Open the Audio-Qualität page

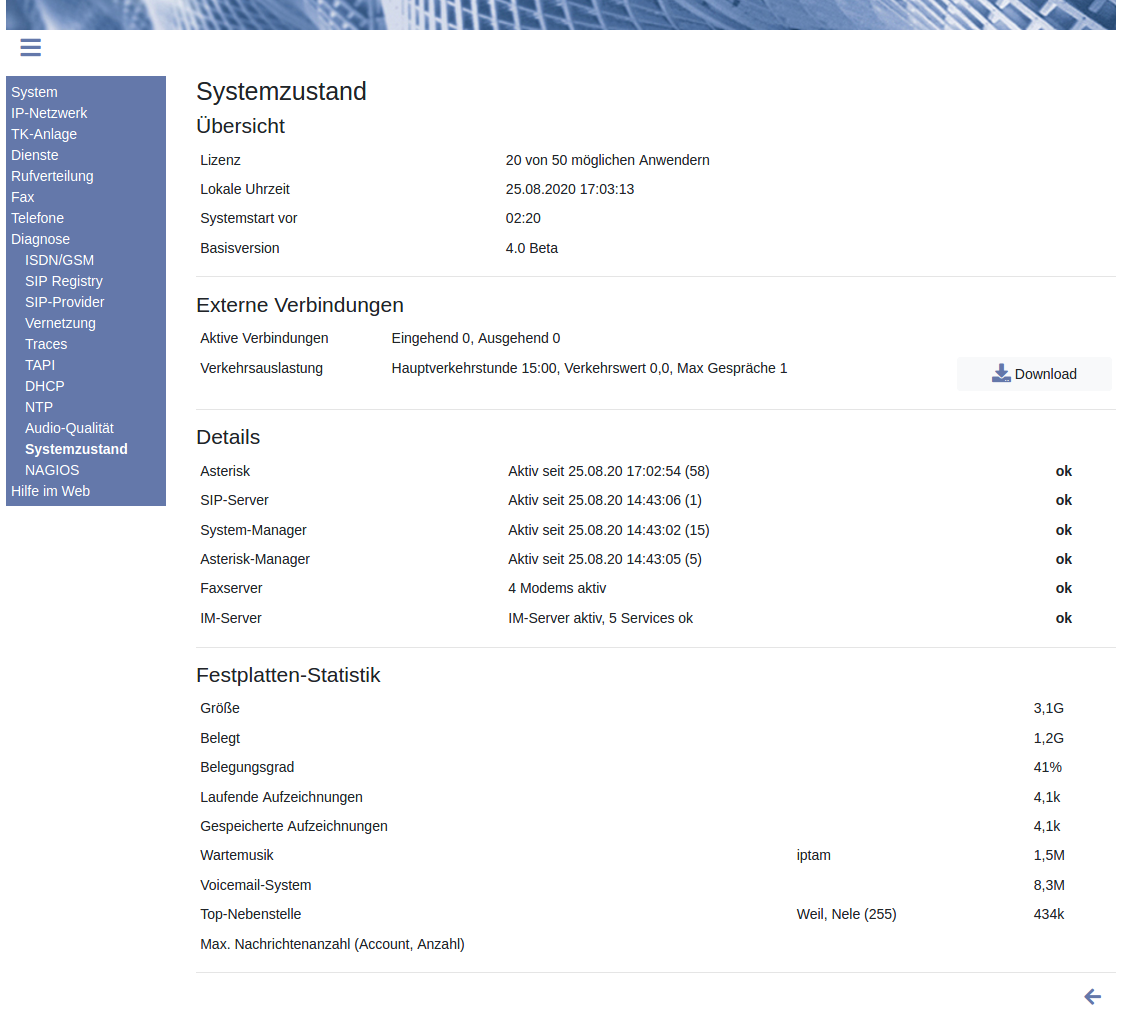(69, 428)
